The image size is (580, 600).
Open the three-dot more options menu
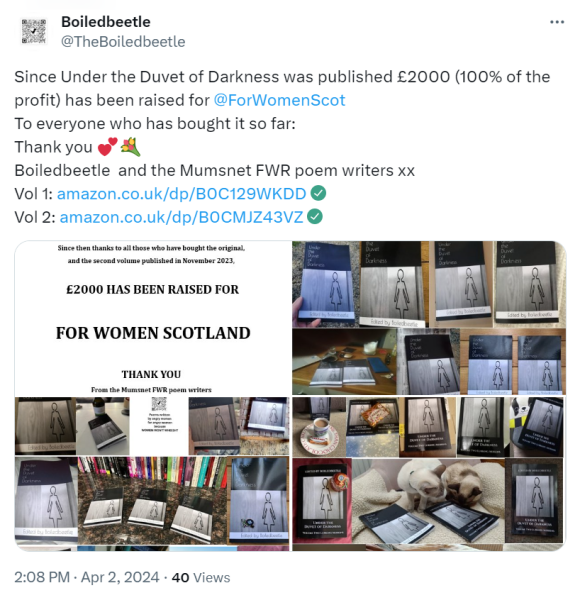pos(557,22)
